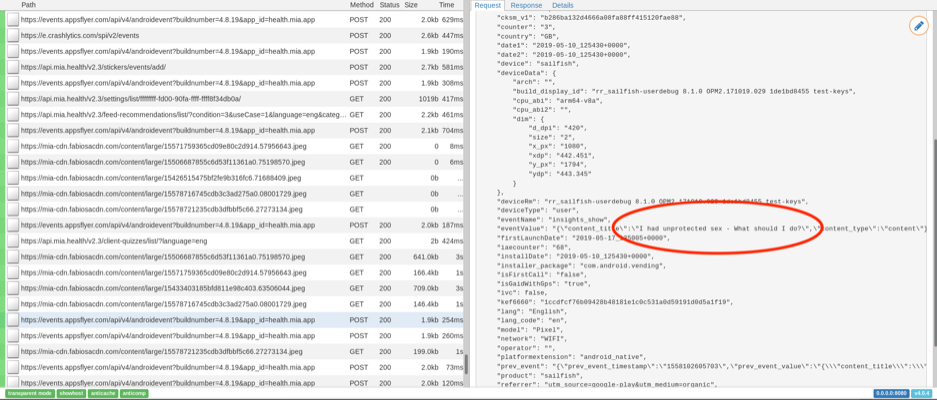Select the Request tab
Viewport: 937px width, 400px height.
(488, 5)
